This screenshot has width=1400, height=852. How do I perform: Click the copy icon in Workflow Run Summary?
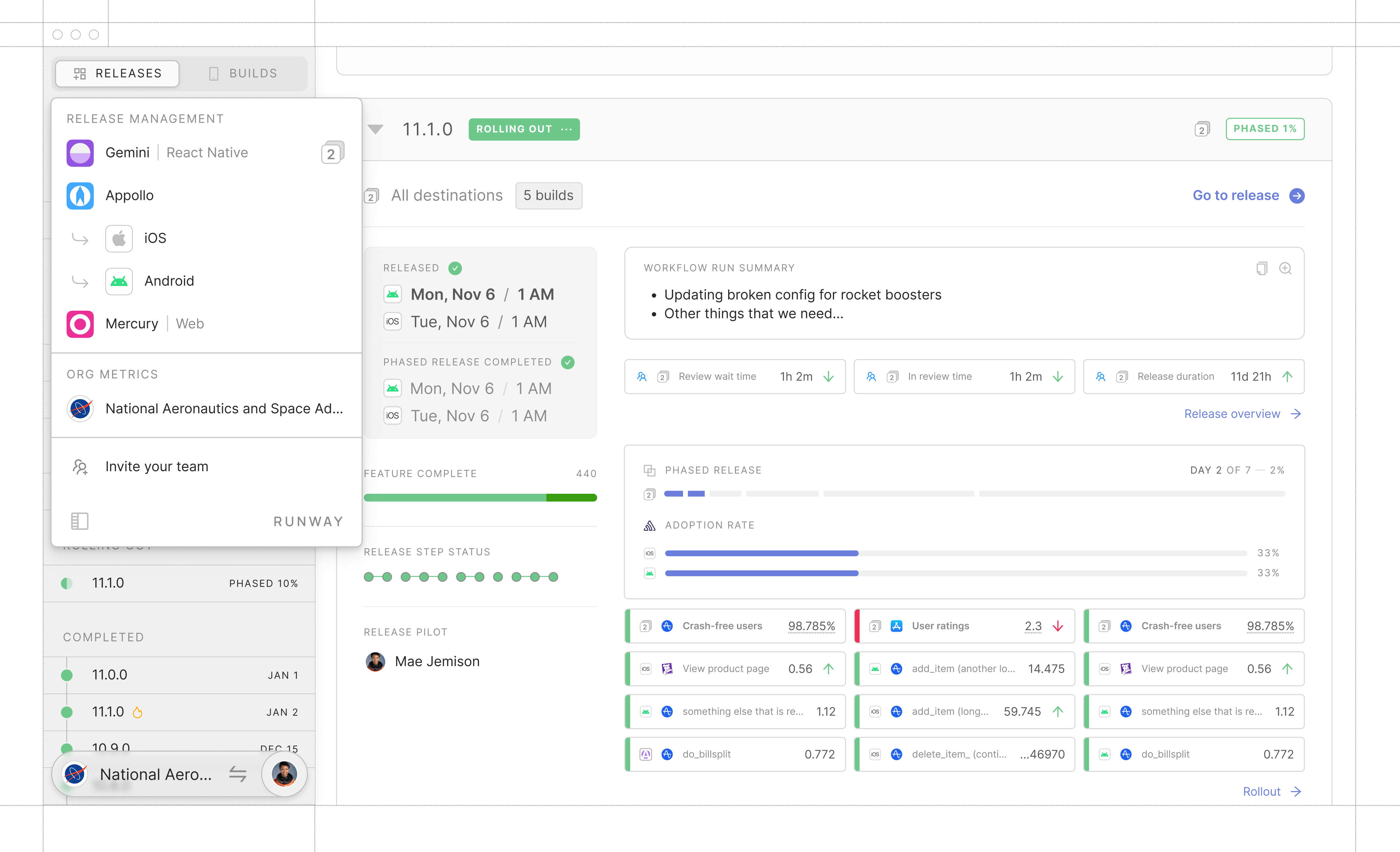1261,268
